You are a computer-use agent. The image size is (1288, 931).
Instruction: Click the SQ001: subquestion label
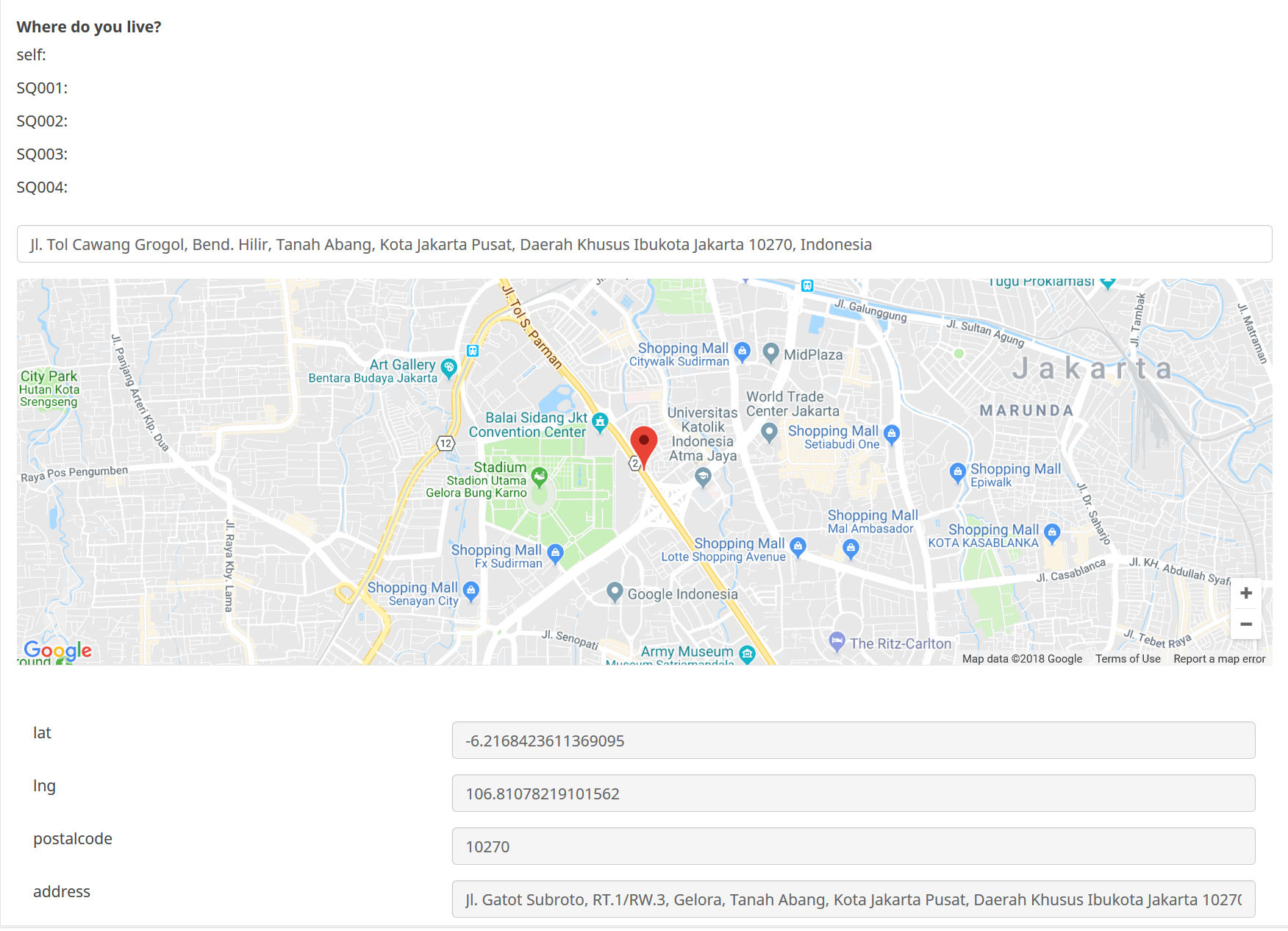tap(42, 88)
